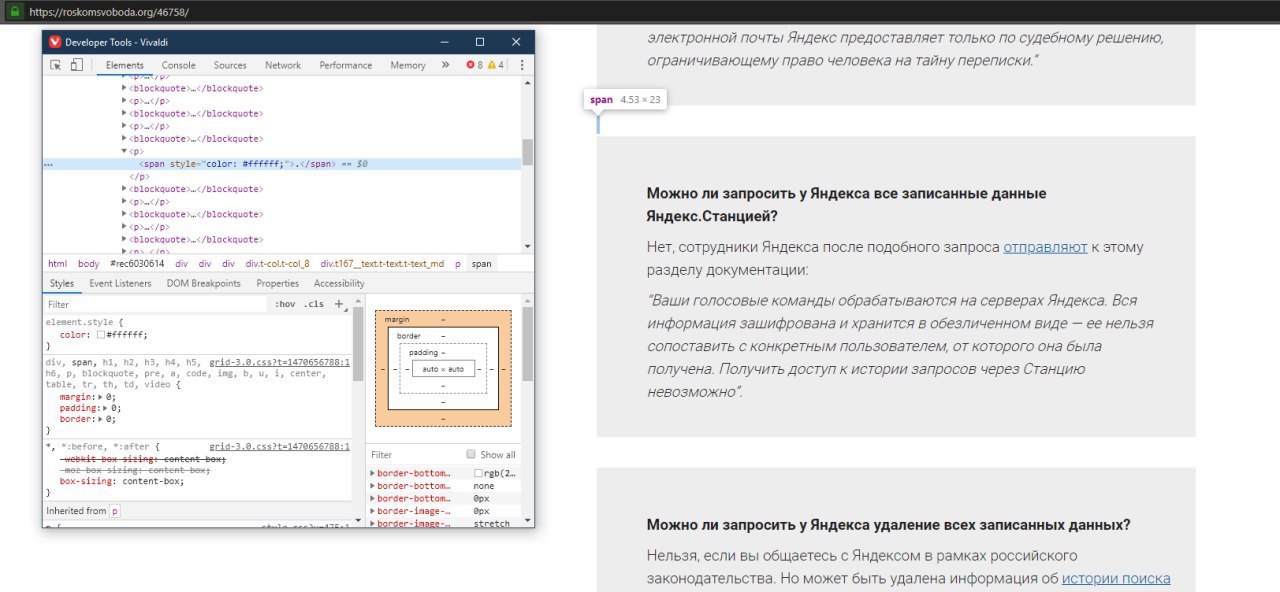Open the Event Listeners sidebar tab

(120, 283)
